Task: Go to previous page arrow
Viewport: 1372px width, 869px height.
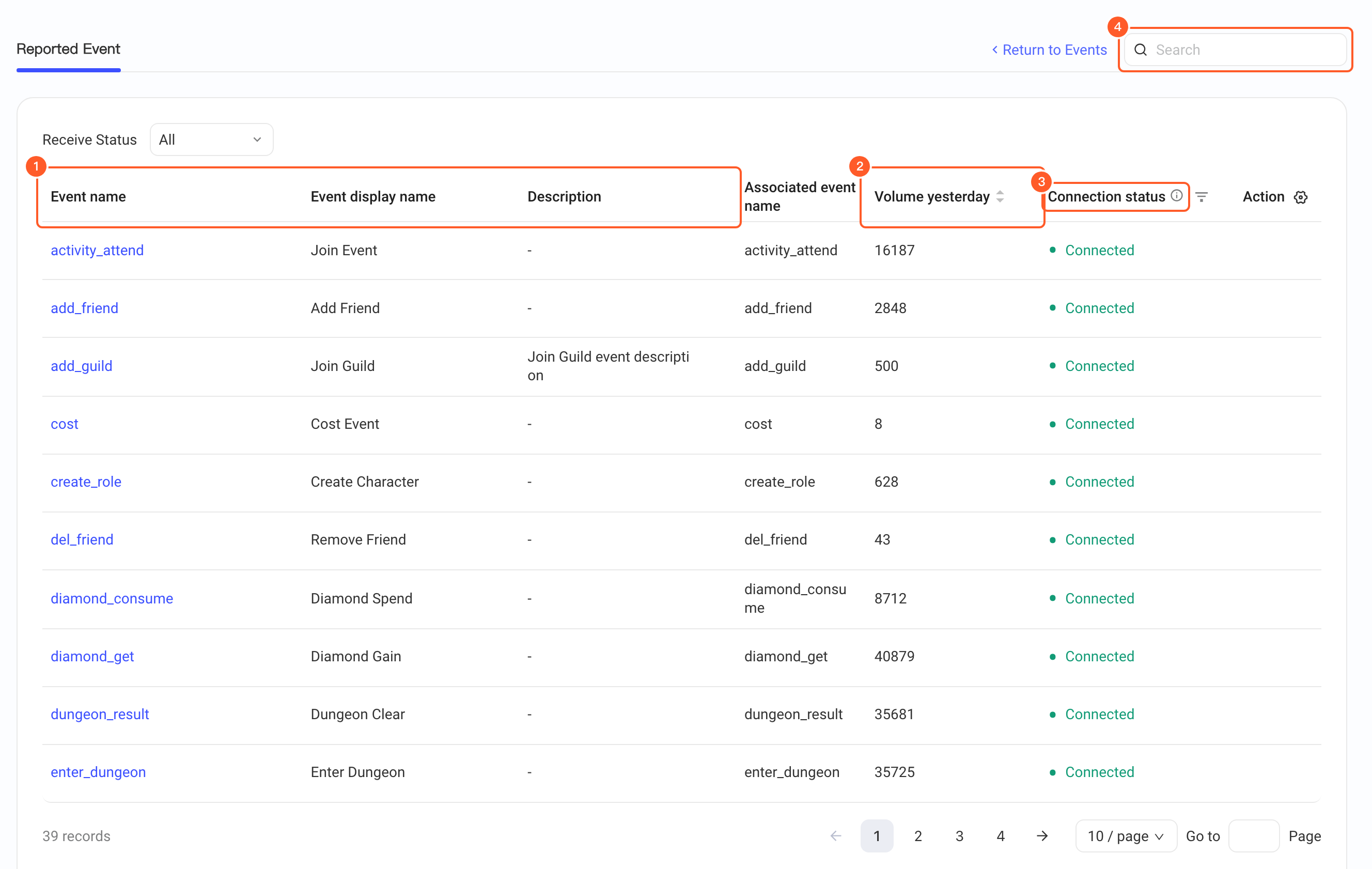Action: (836, 836)
